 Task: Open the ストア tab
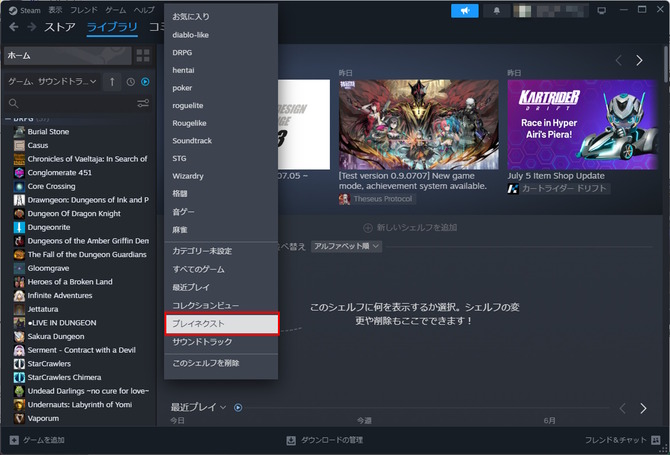pos(59,27)
